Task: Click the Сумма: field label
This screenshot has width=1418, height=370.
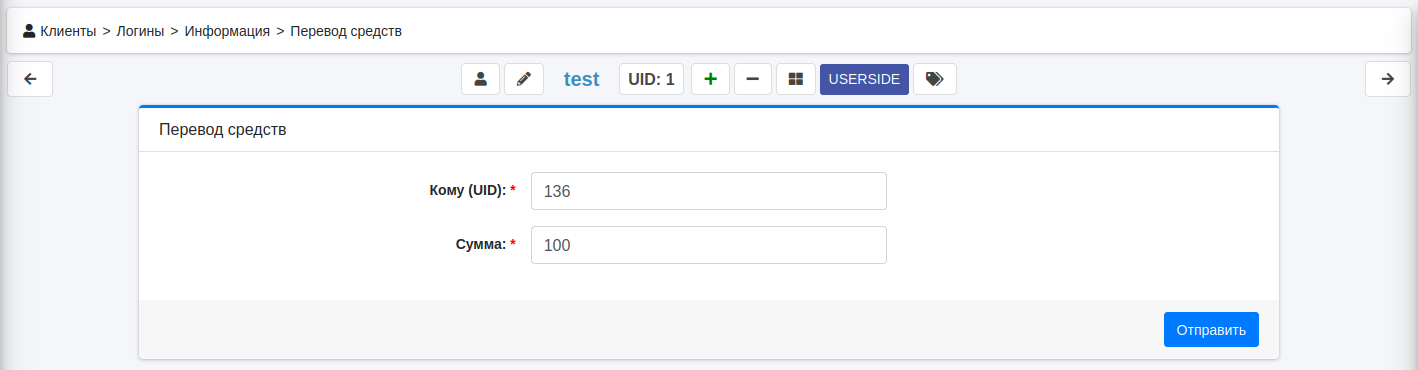Action: pyautogui.click(x=480, y=244)
